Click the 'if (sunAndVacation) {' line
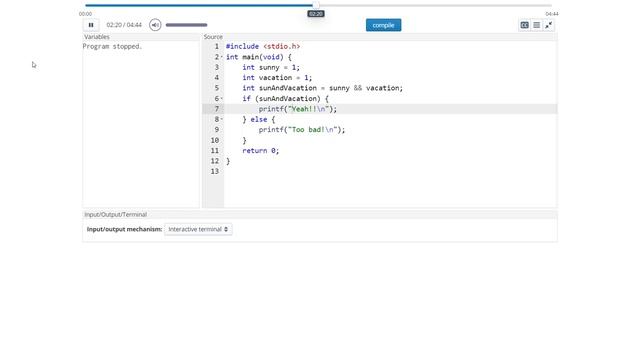Screen dimensions: 640x360 (285, 99)
